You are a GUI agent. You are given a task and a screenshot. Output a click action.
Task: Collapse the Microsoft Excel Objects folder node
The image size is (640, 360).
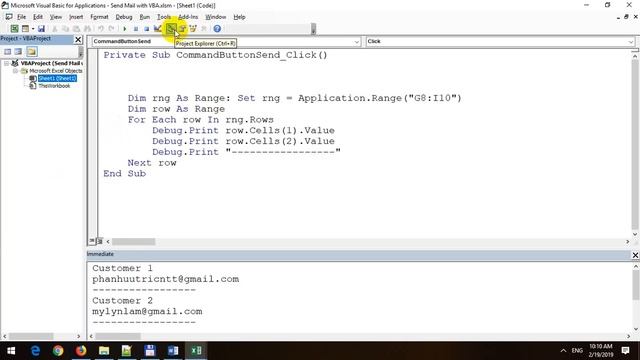click(16, 71)
